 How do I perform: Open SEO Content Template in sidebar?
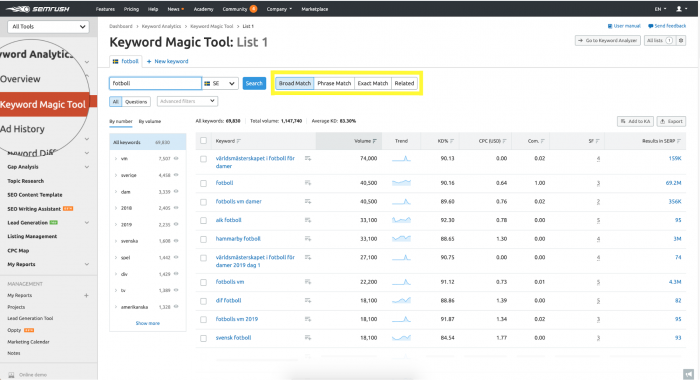[35, 195]
